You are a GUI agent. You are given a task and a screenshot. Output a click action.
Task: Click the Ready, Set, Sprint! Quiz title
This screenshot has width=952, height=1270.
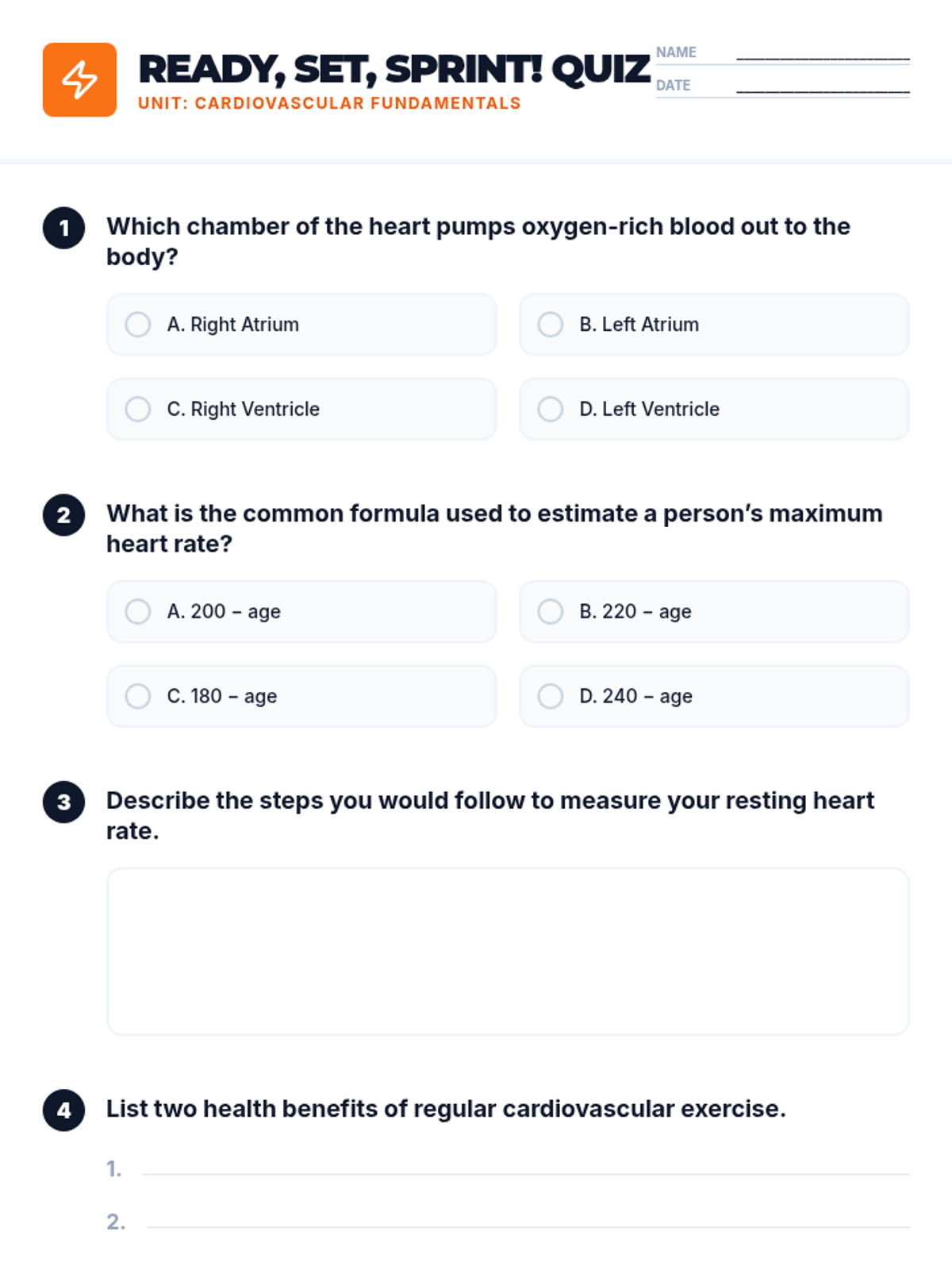pyautogui.click(x=394, y=69)
